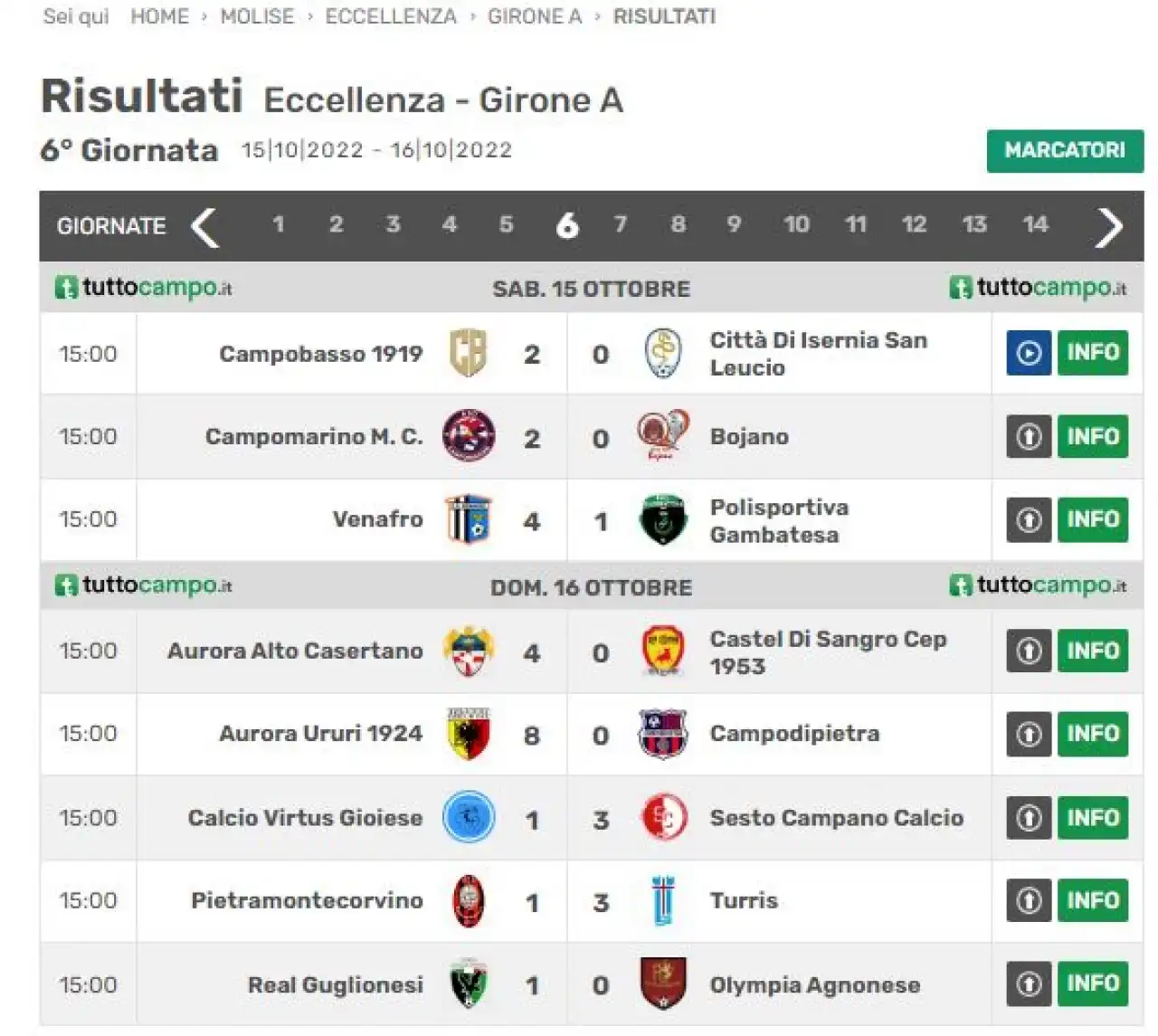The width and height of the screenshot is (1158, 1036).
Task: Go to next giornate with right arrow
Action: 1109,226
